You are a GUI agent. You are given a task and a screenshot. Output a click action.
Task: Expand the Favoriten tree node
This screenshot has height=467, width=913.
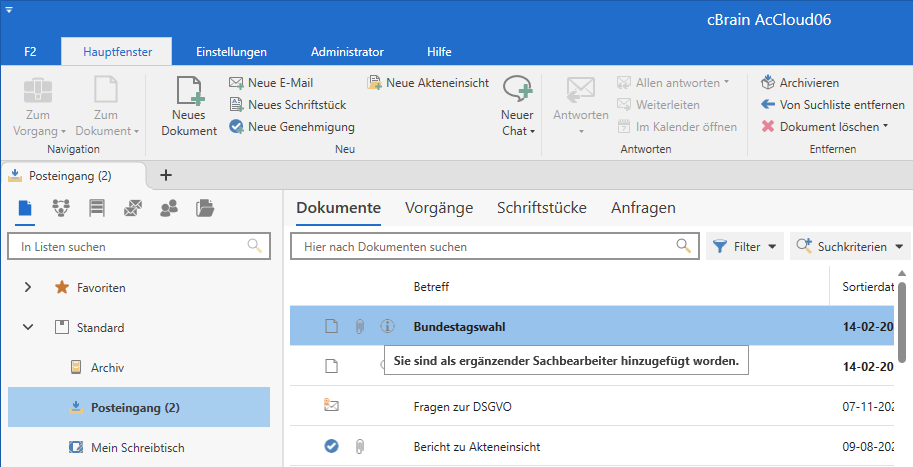[28, 288]
